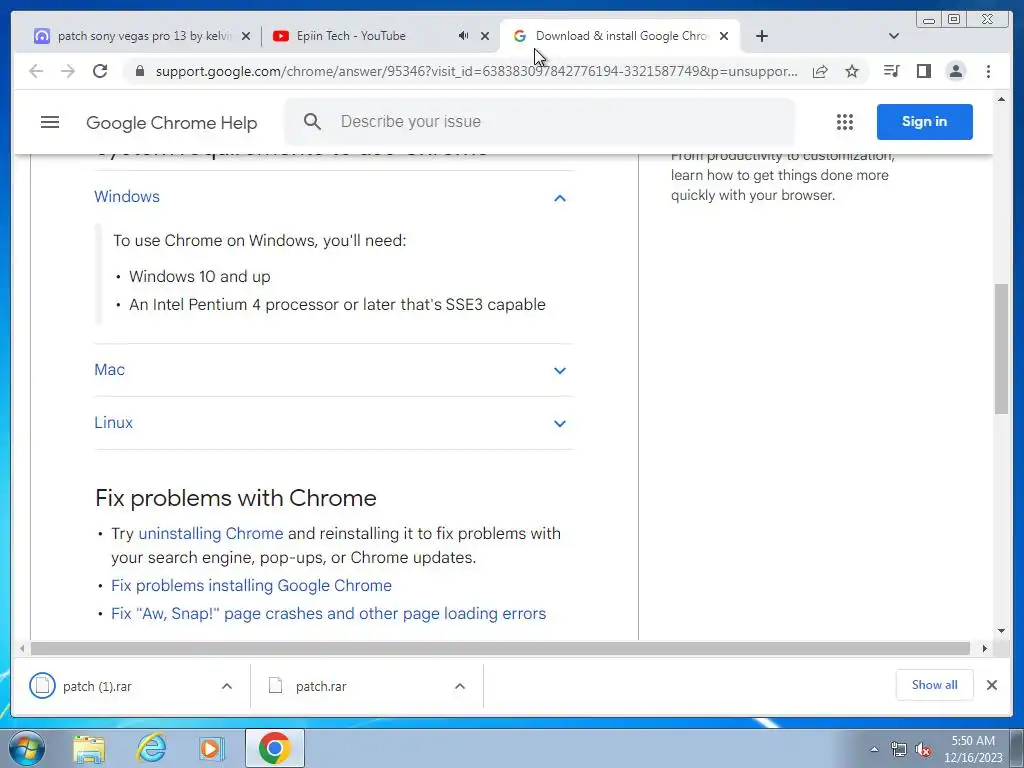Viewport: 1024px width, 768px height.
Task: Toggle the Chrome side panel icon
Action: (x=923, y=71)
